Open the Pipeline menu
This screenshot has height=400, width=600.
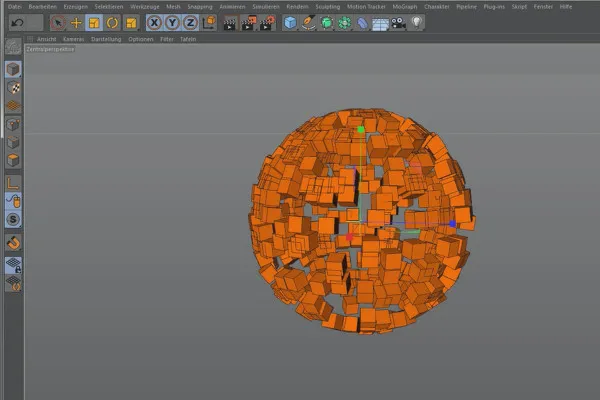(466, 7)
